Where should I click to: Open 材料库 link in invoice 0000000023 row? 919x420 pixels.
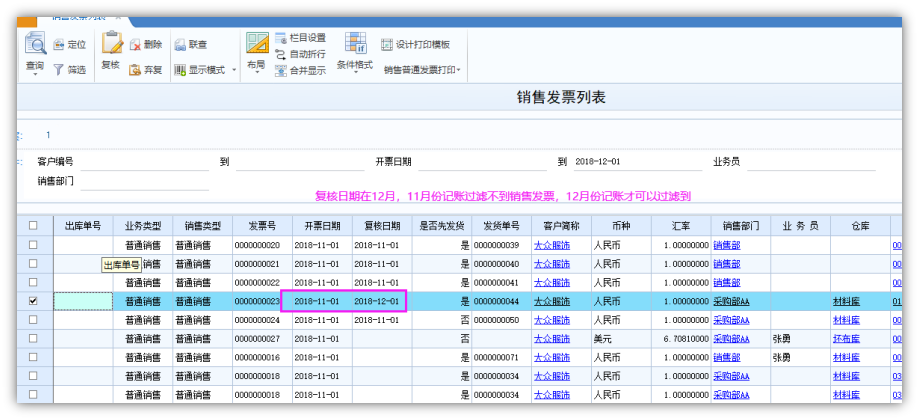tap(846, 301)
